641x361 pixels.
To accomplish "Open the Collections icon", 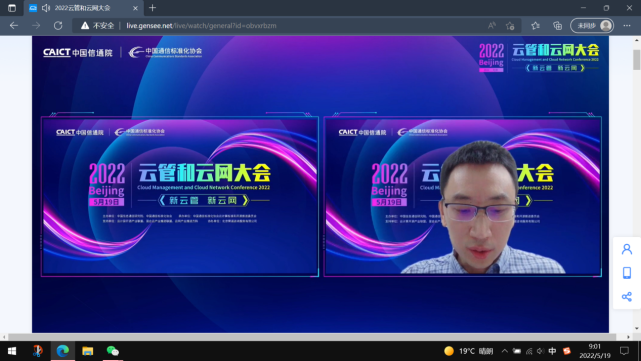I will click(558, 26).
